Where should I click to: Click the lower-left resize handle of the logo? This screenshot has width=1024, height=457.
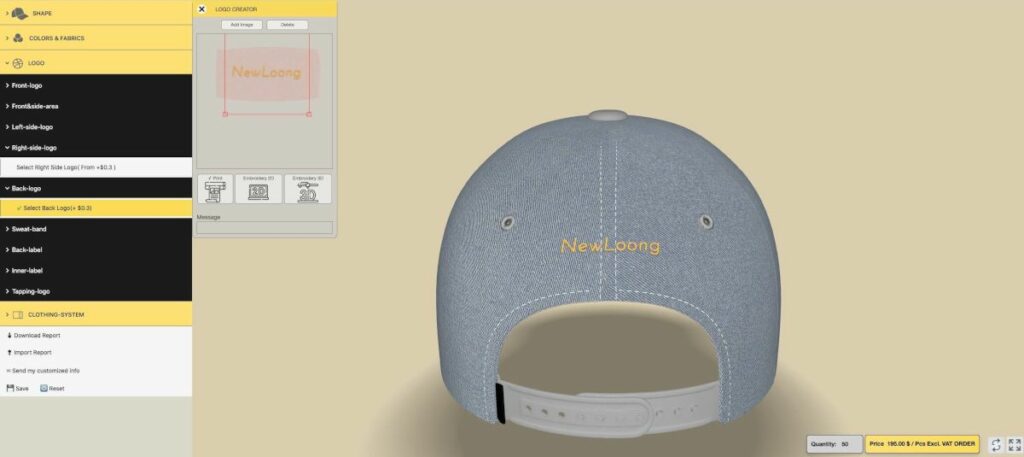[x=225, y=114]
